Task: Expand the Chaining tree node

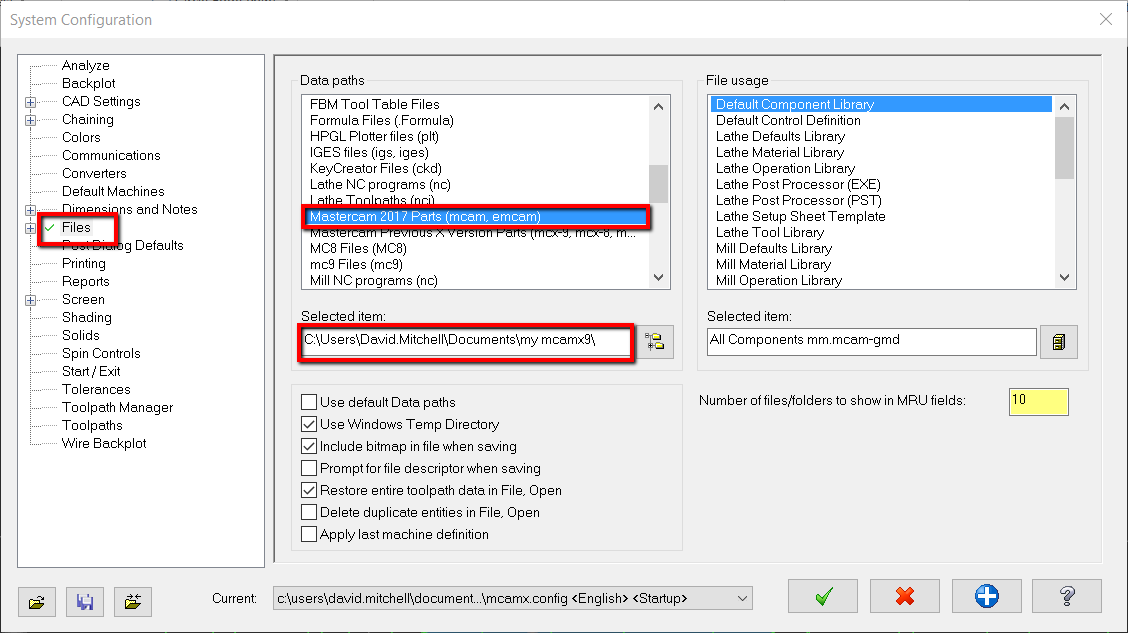Action: (30, 120)
